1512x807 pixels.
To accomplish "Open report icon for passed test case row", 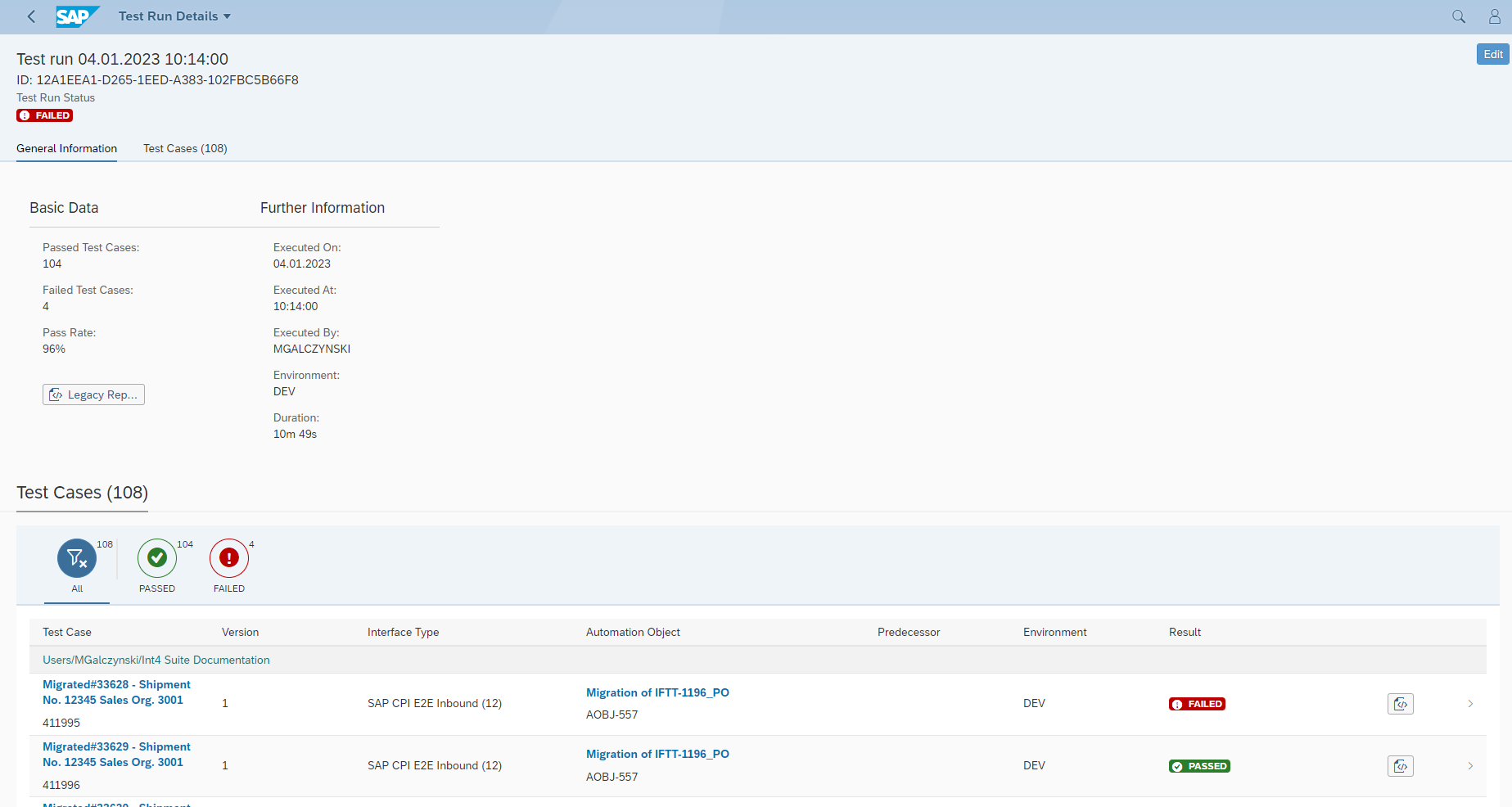I will pos(1400,766).
